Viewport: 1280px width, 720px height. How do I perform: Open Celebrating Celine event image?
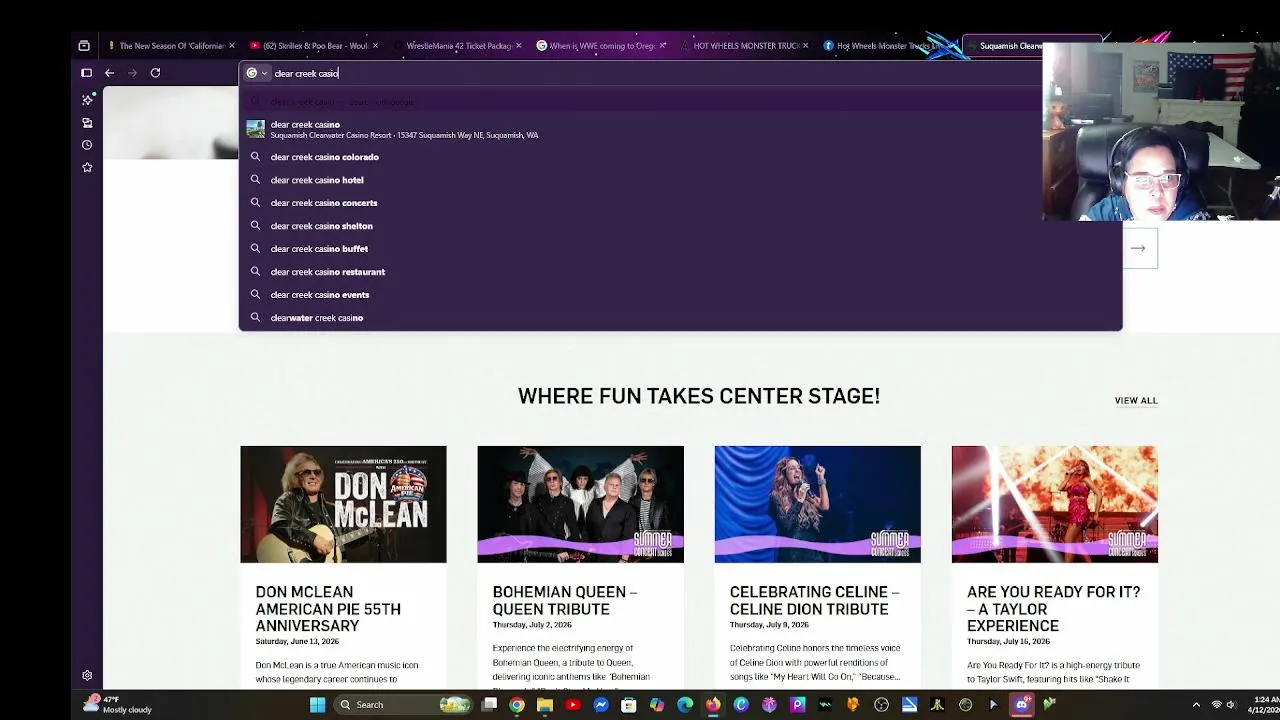(817, 504)
